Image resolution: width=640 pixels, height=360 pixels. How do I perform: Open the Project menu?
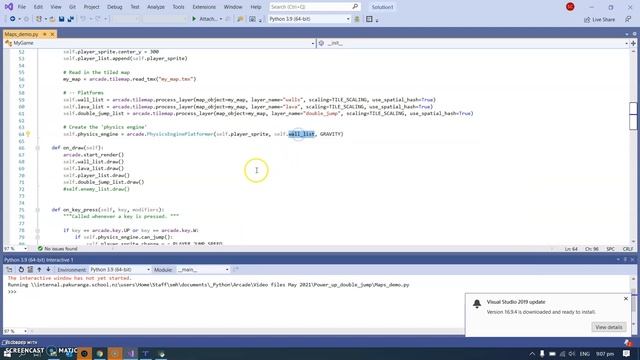[91, 7]
